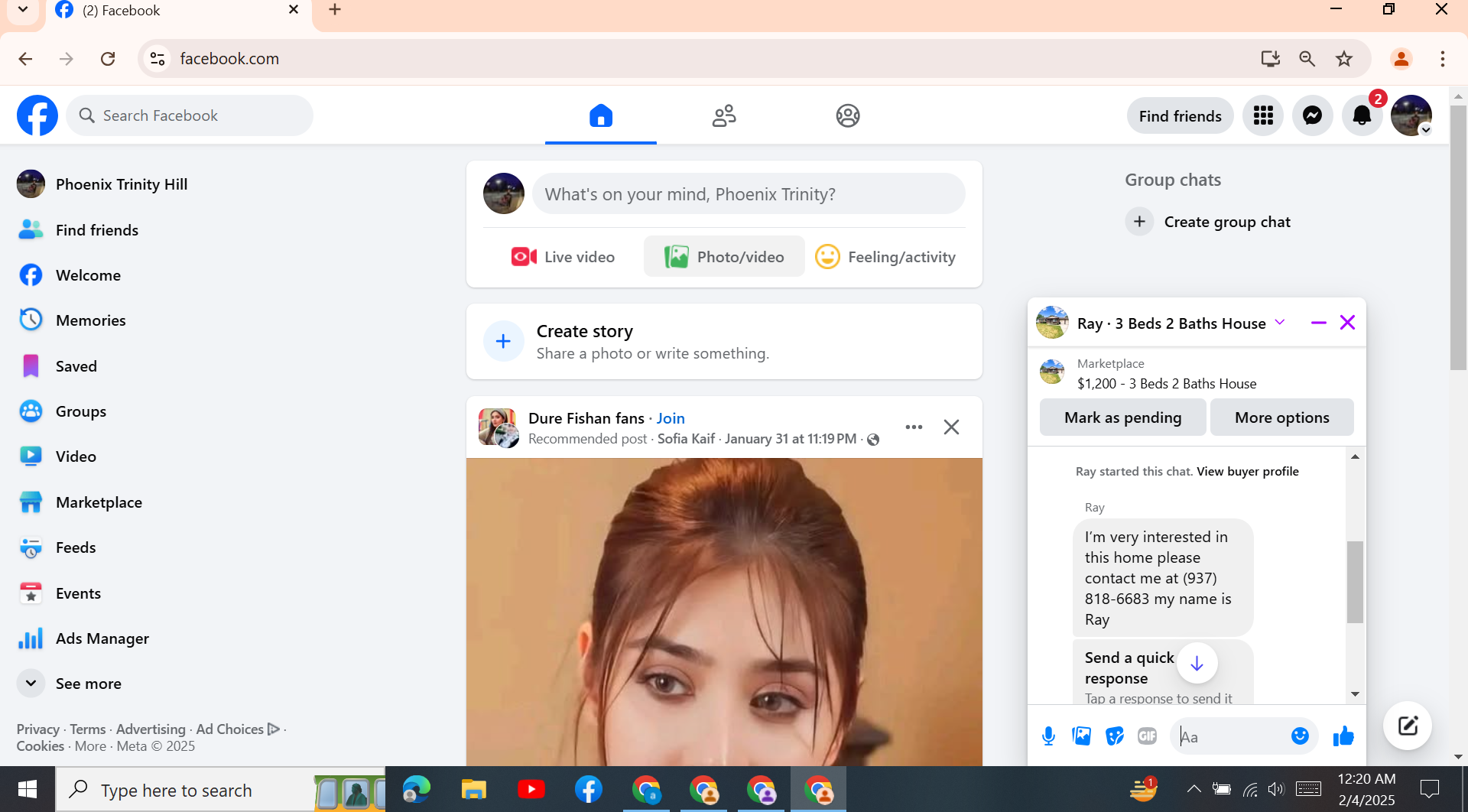Screen dimensions: 1468x812
Task: Open the Ray chat settings chevron
Action: (x=1280, y=323)
